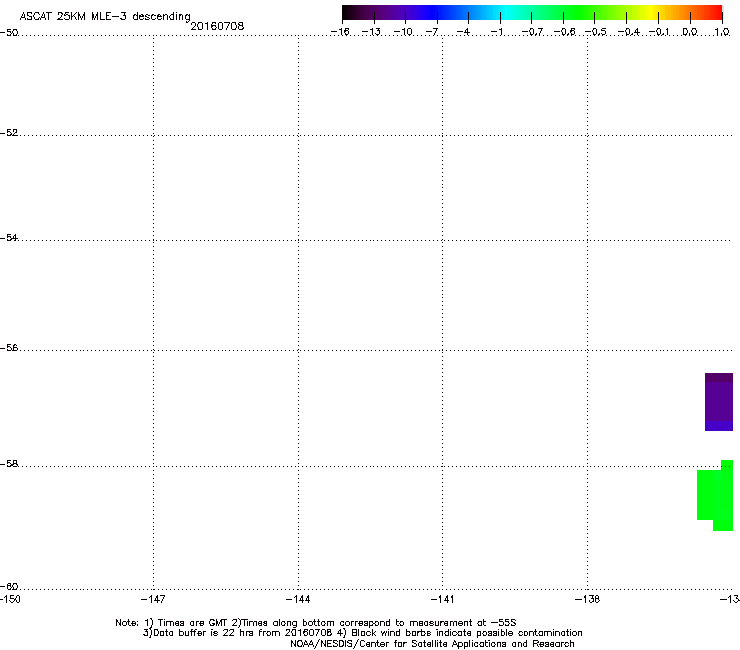Screen dimensions: 740x650
Task: Click the green data block on the map
Action: pos(715,496)
